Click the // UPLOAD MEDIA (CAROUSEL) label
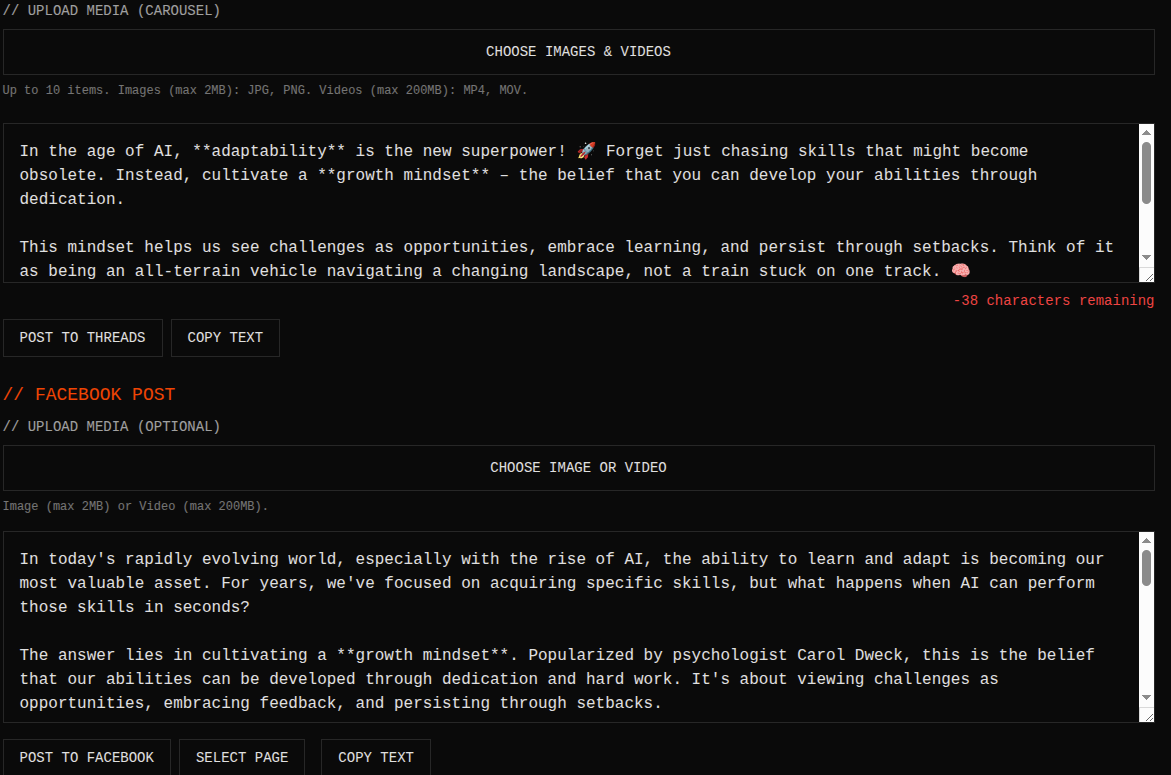 pos(110,10)
